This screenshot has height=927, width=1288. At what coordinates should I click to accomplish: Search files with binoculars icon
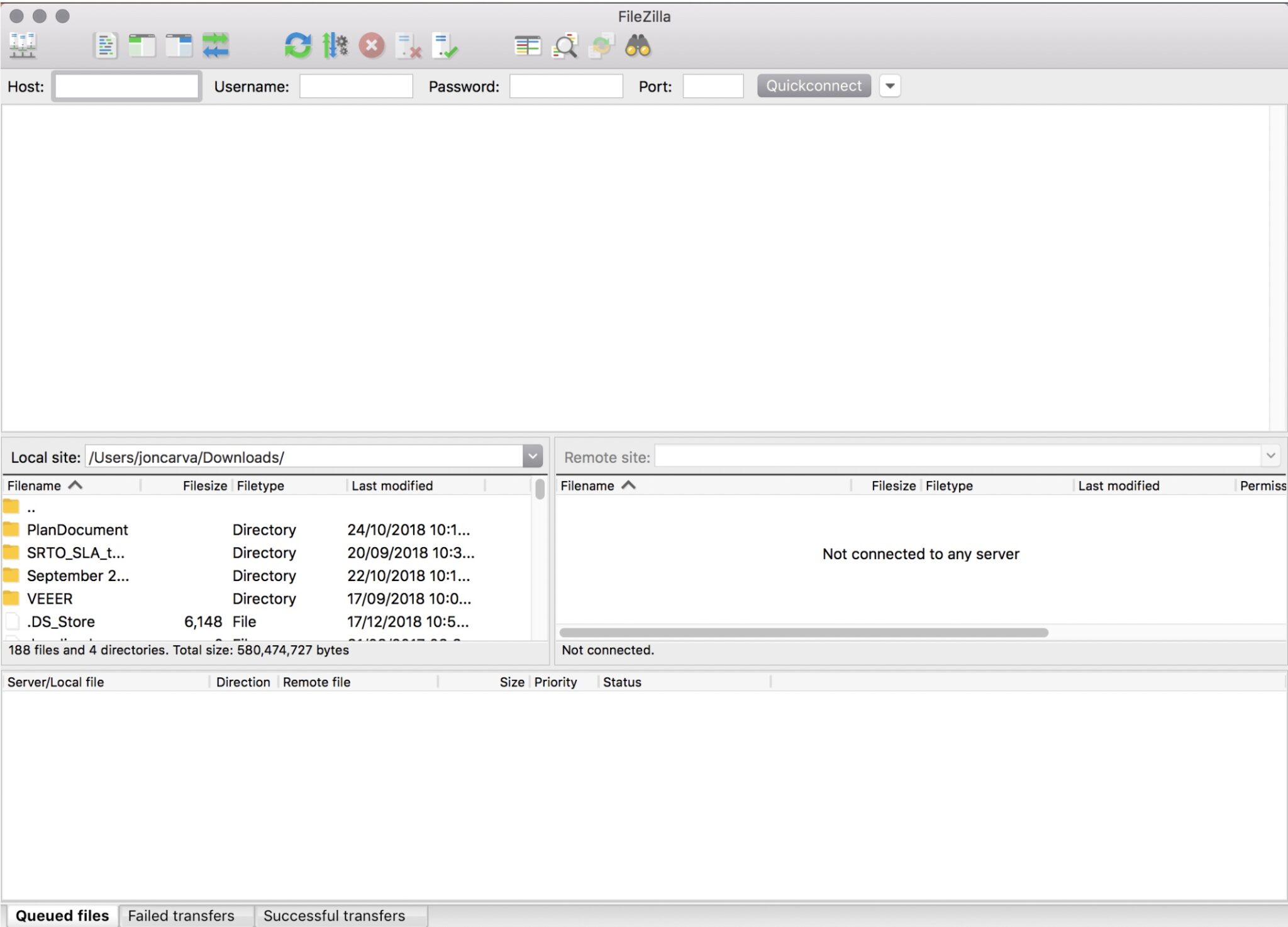click(x=638, y=47)
